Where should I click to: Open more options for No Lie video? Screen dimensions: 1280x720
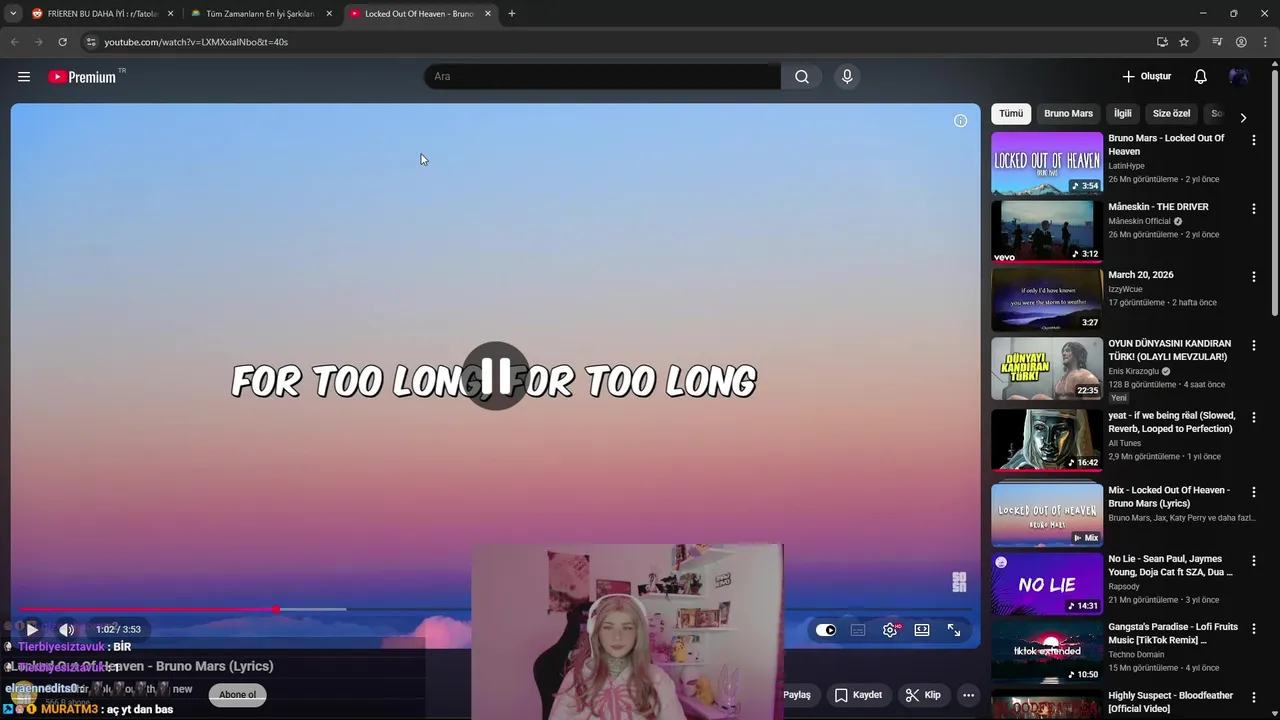[1253, 561]
